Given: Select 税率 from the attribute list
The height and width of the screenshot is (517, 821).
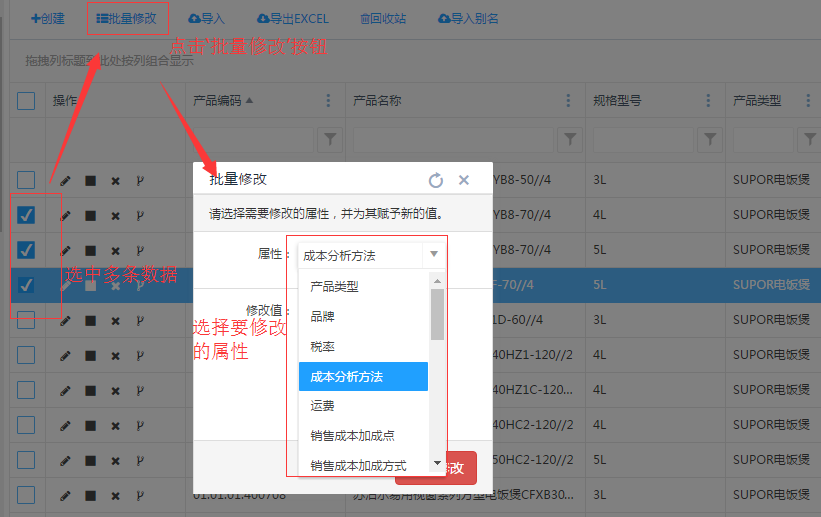Looking at the screenshot, I should tap(322, 346).
